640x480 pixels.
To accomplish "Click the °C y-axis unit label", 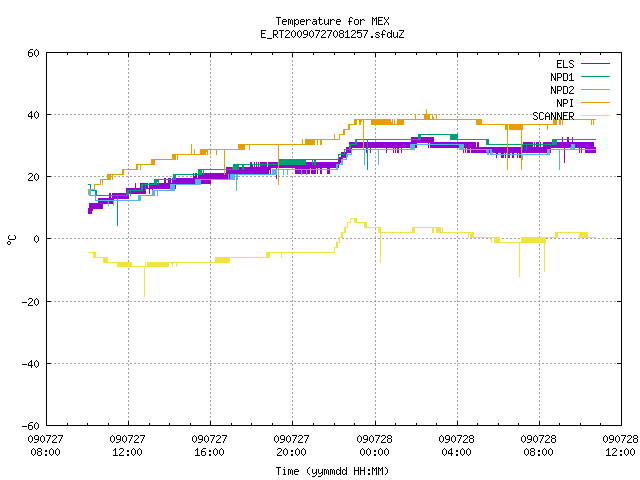I will coord(12,240).
